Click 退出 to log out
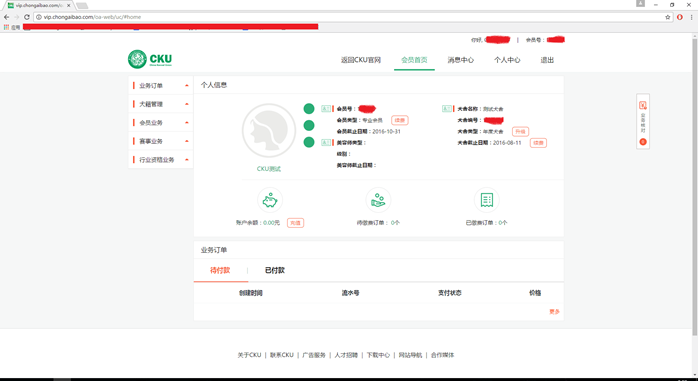The height and width of the screenshot is (381, 698). coord(547,60)
